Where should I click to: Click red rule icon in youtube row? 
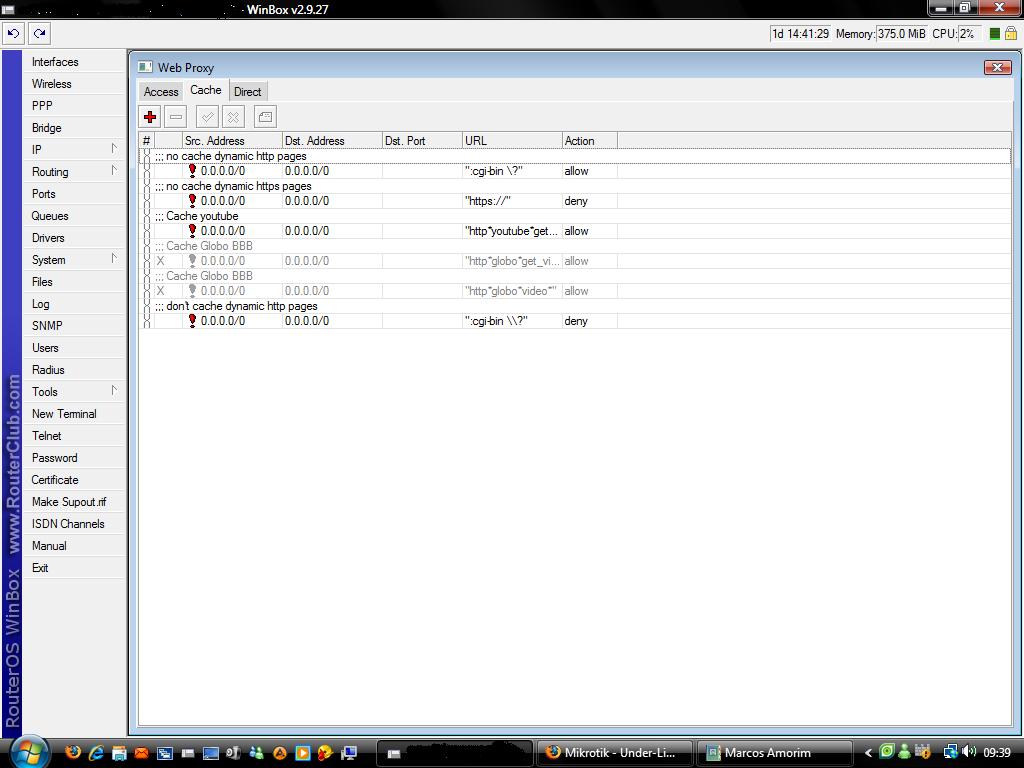click(192, 231)
